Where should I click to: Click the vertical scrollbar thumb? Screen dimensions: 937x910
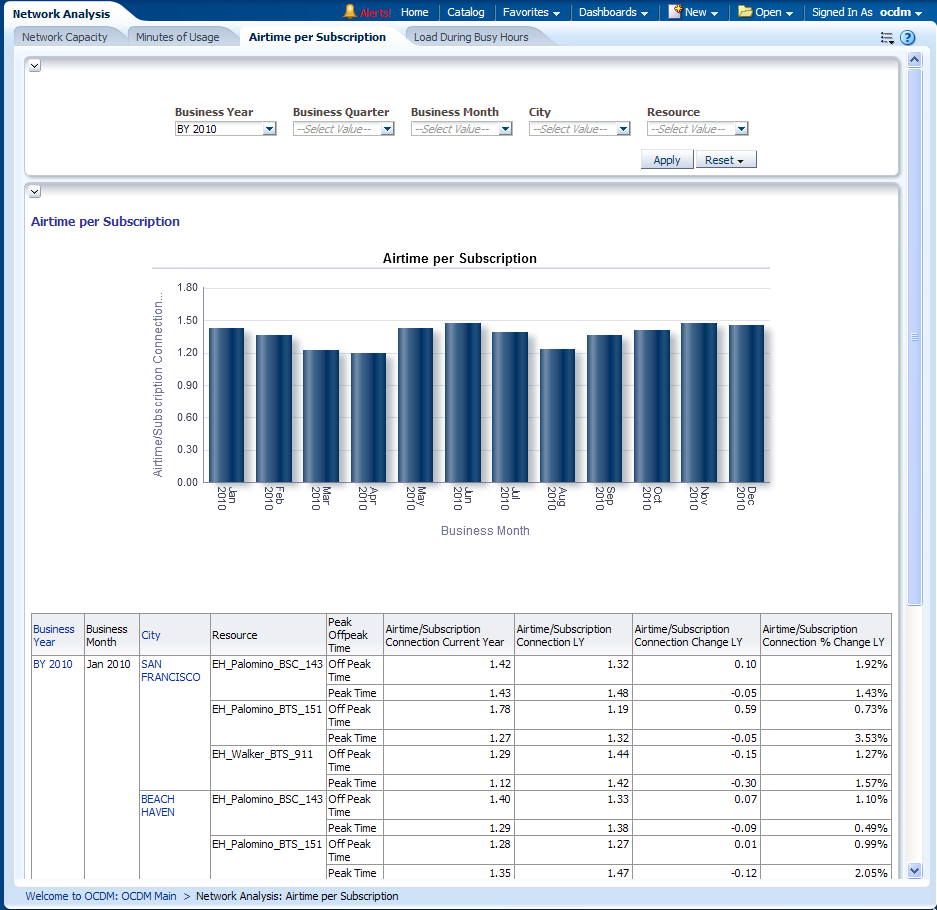tap(914, 337)
